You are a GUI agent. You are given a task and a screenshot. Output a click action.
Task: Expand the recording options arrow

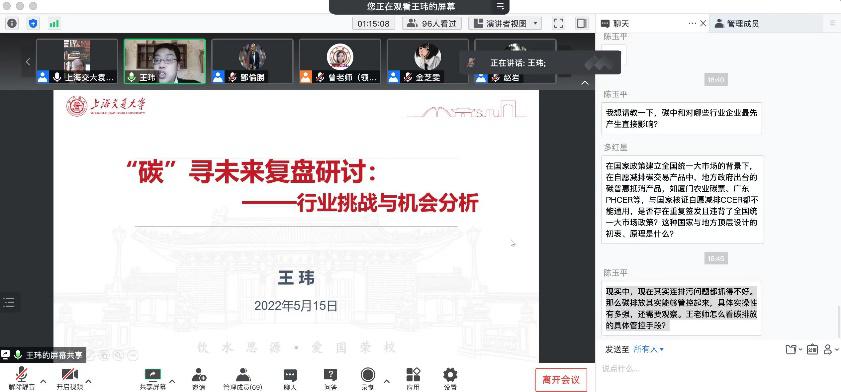pyautogui.click(x=387, y=382)
